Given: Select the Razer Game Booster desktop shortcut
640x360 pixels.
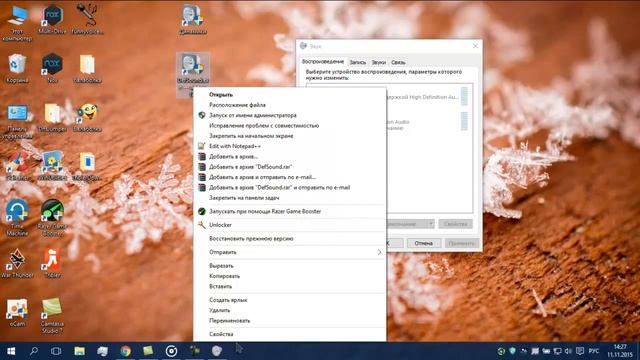Looking at the screenshot, I should [52, 218].
